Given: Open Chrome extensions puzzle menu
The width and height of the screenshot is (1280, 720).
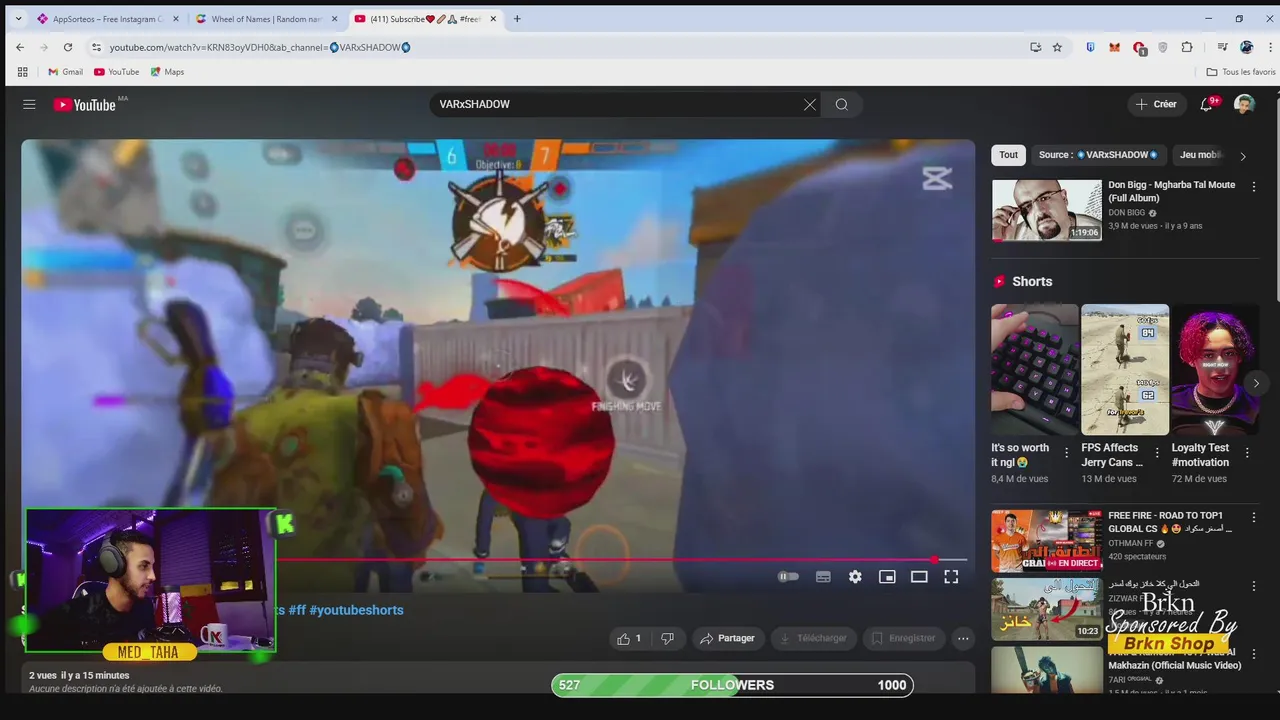Looking at the screenshot, I should (1187, 47).
